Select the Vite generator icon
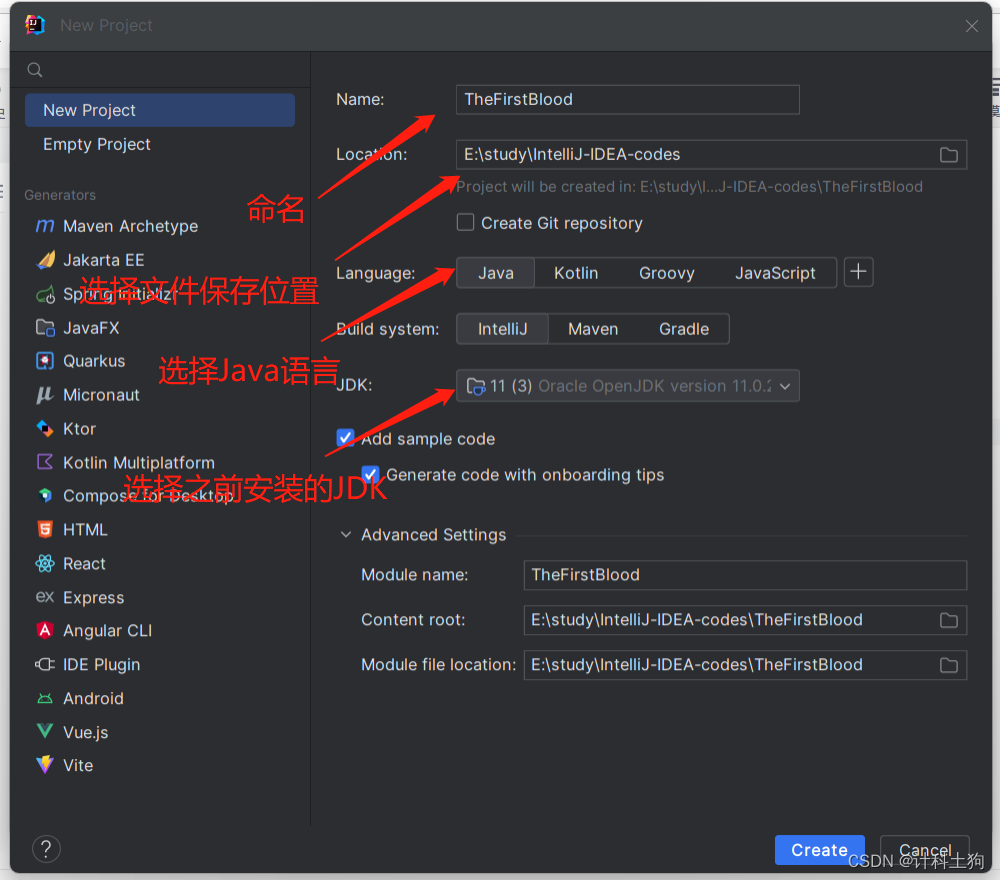Viewport: 1000px width, 880px height. pos(45,765)
